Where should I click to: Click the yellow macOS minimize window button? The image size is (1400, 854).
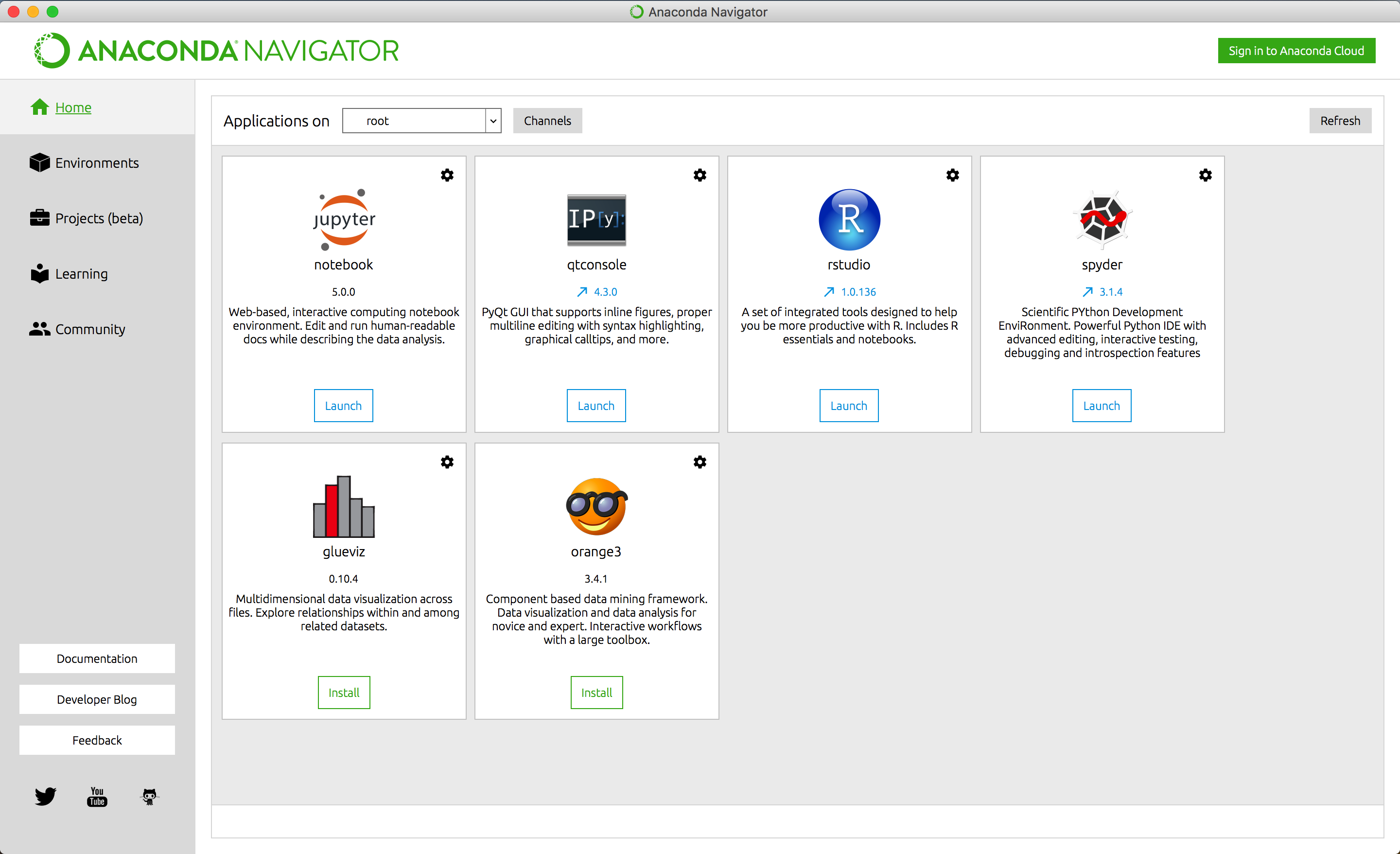(33, 11)
